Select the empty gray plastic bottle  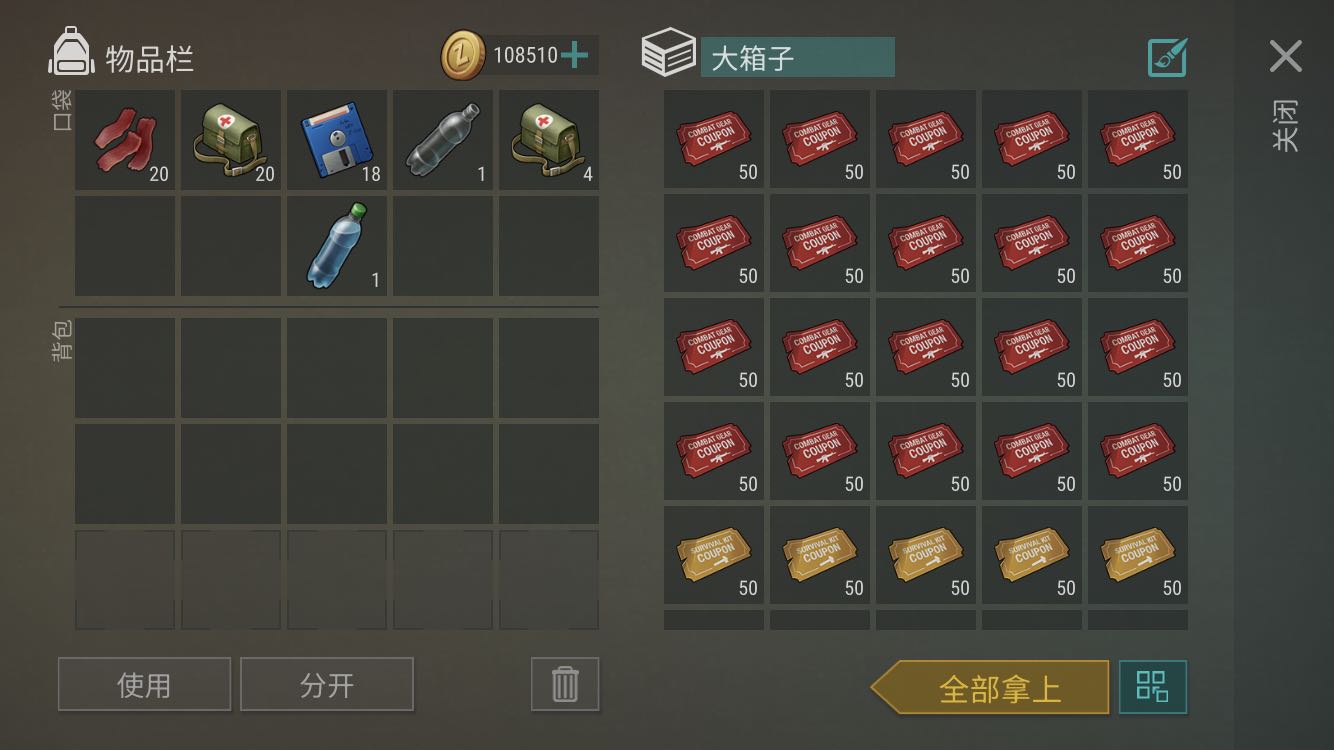pyautogui.click(x=443, y=140)
